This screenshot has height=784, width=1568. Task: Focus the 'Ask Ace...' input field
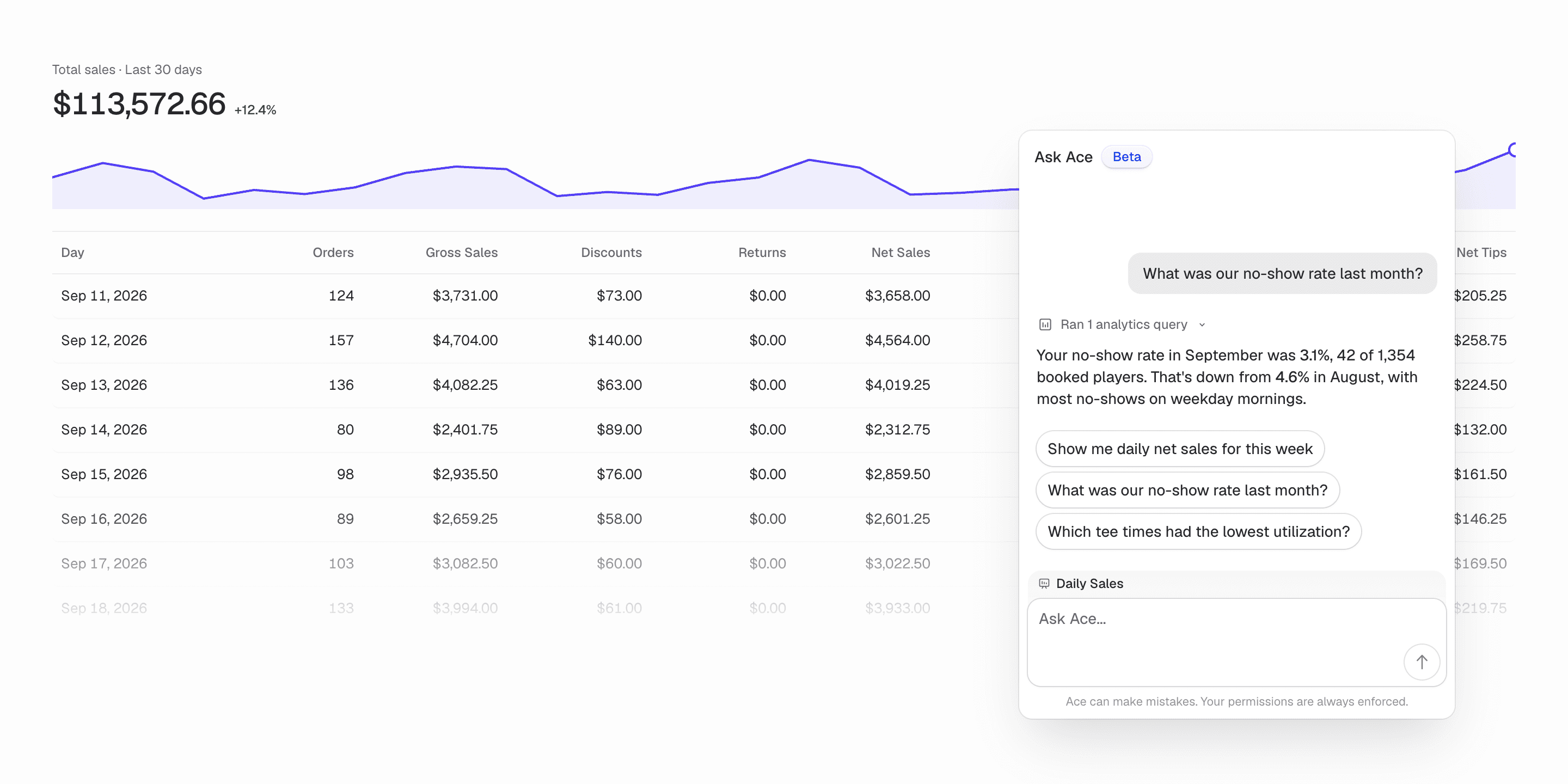pos(1236,642)
